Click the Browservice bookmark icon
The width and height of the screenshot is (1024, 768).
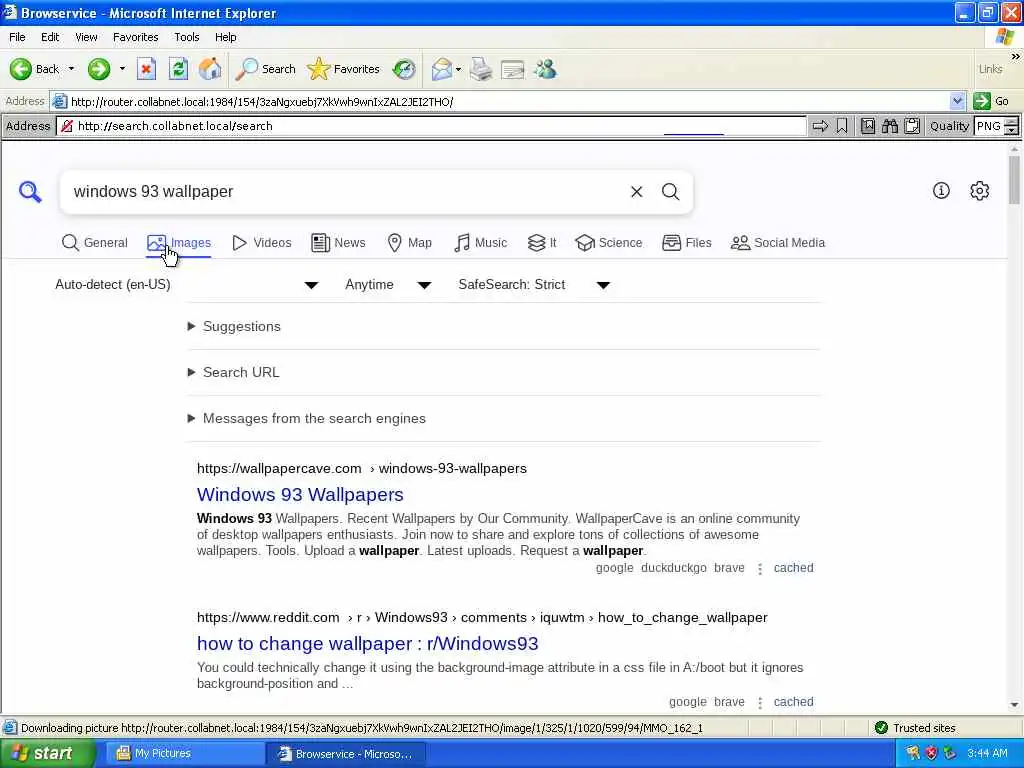[842, 126]
